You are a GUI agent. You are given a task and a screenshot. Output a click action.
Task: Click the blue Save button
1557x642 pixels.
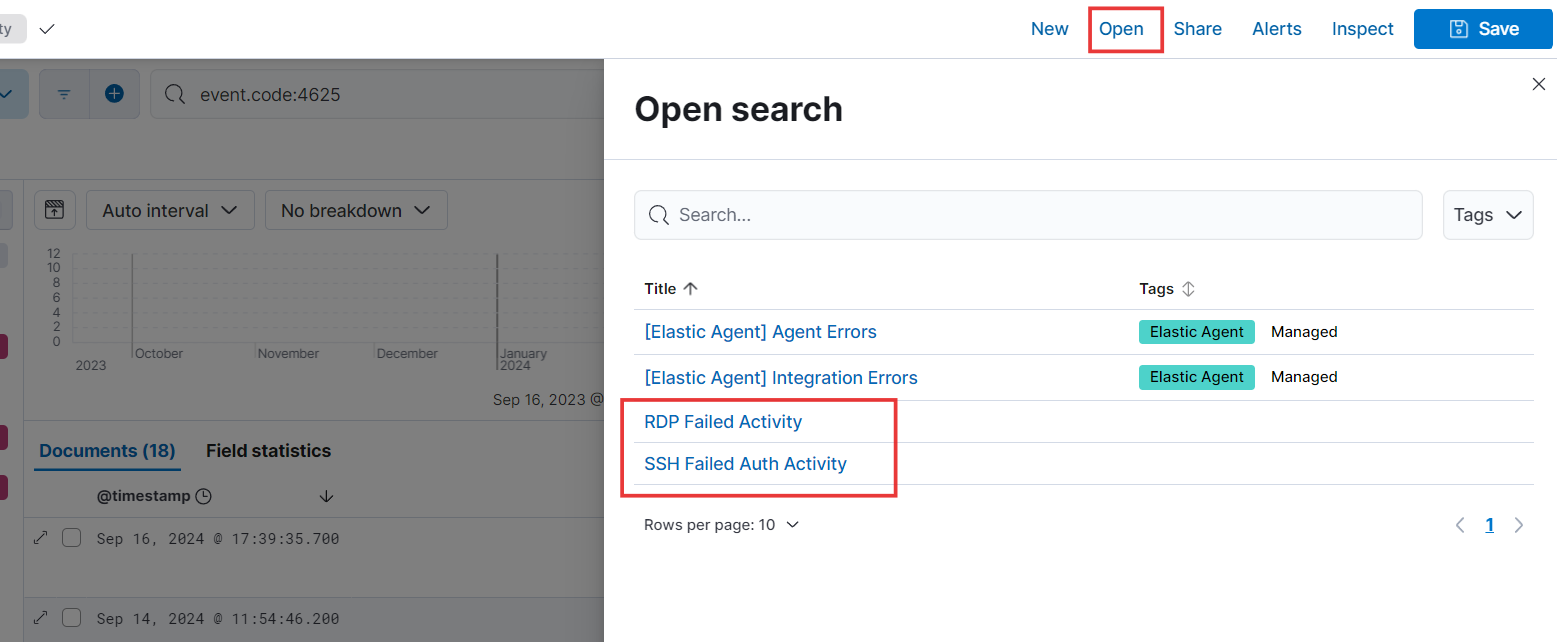click(1485, 29)
